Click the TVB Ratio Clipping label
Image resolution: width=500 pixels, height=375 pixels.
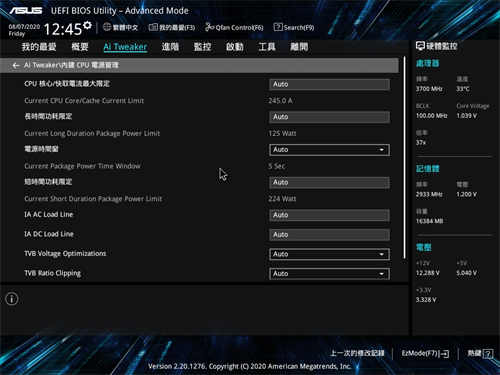point(52,273)
